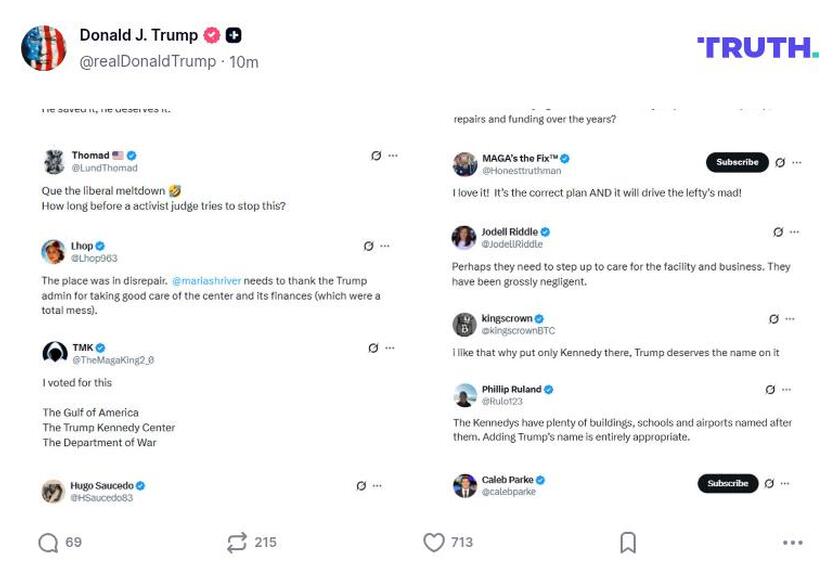Viewport: 840px width, 580px height.
Task: Click the ReTruth icon on Phillip Ruland's reply
Action: (x=769, y=388)
